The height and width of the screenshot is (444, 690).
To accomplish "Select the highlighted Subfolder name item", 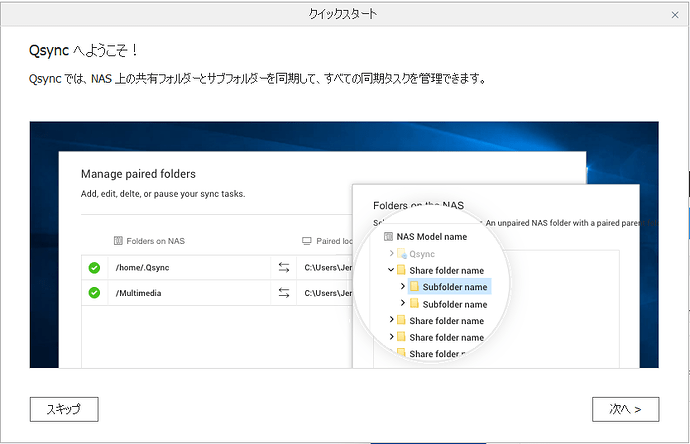I will click(455, 287).
